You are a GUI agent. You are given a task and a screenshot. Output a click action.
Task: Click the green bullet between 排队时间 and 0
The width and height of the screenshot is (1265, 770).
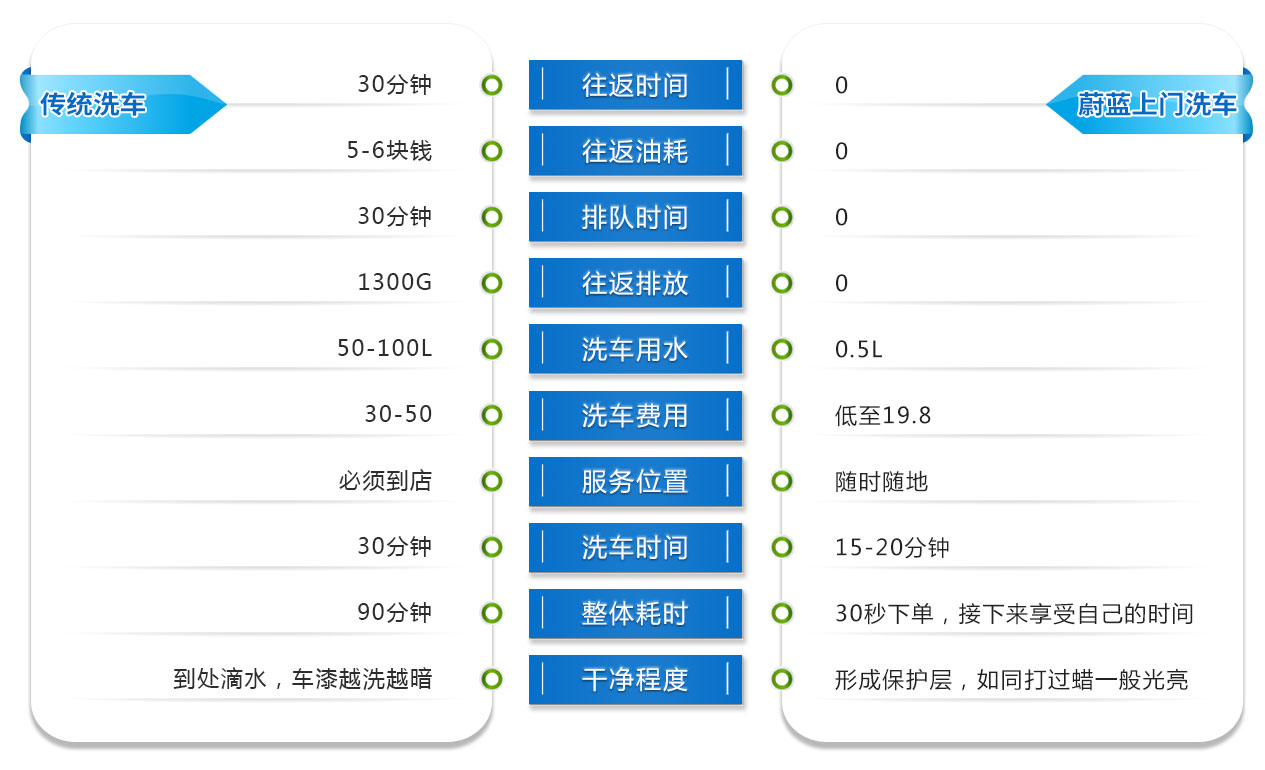coord(782,217)
